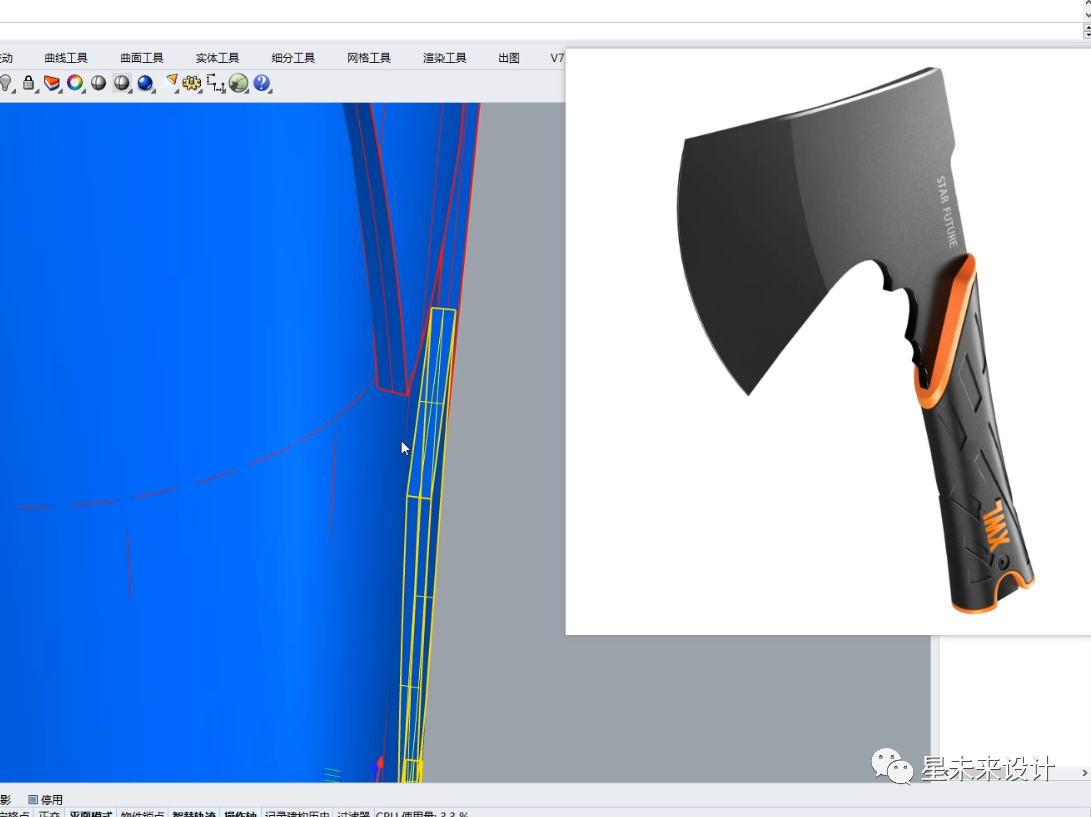Select the blue sphere rendered mode icon
Viewport: 1091px width, 817px height.
tap(145, 83)
